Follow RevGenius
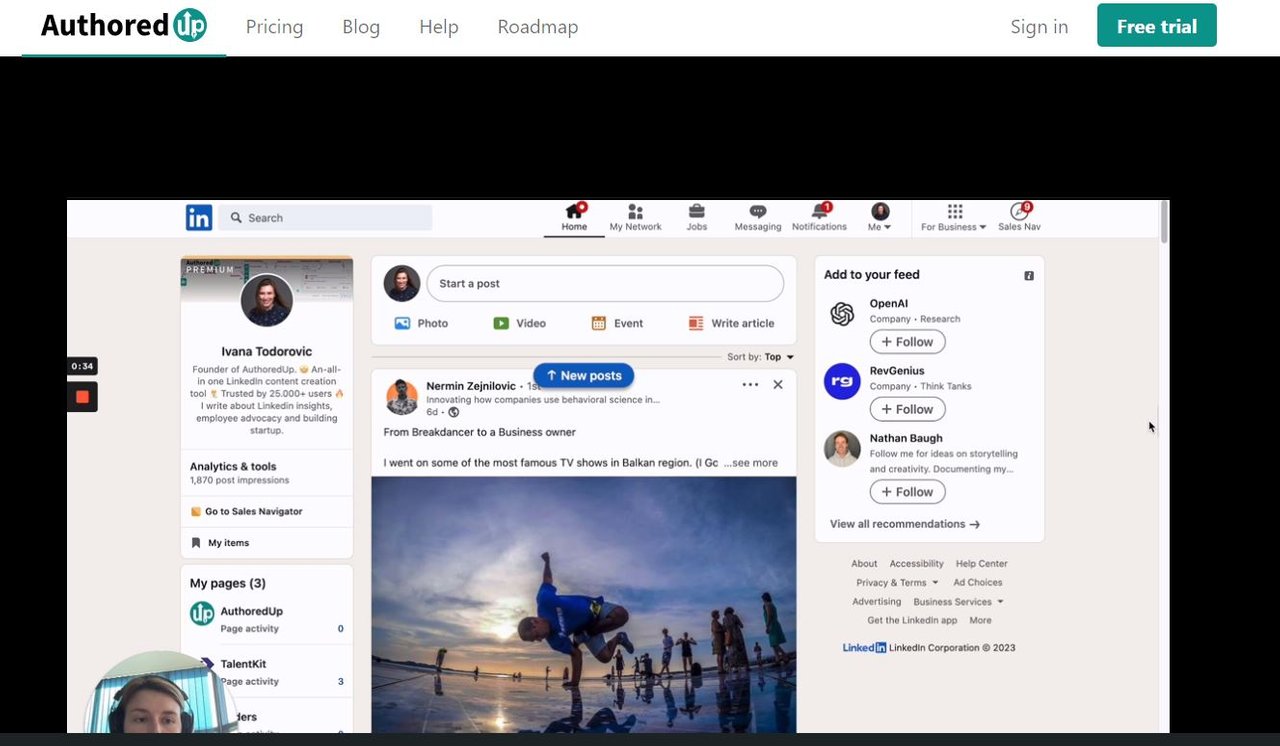 click(907, 409)
